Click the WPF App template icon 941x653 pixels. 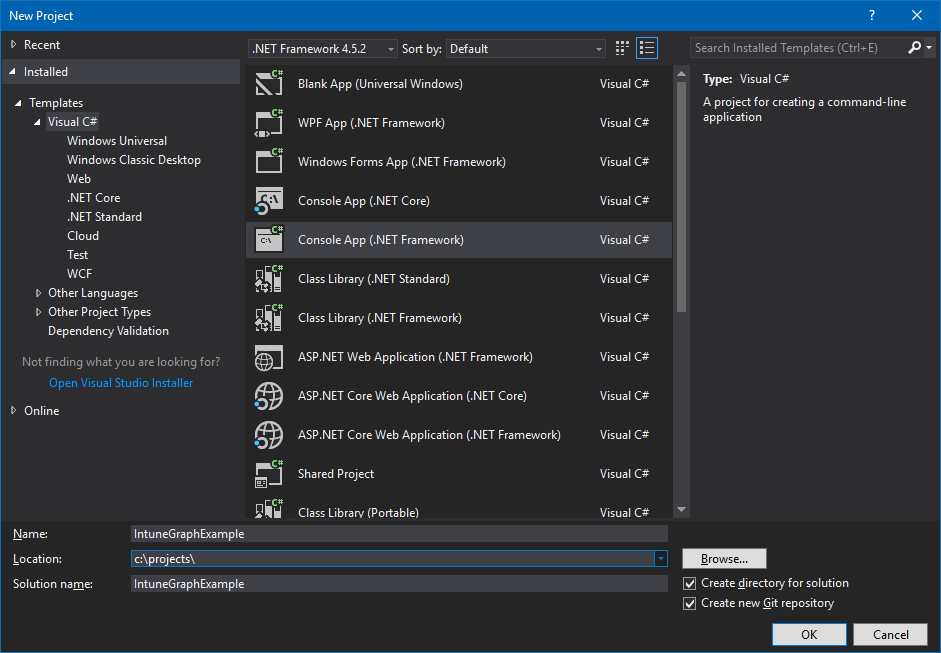[266, 122]
